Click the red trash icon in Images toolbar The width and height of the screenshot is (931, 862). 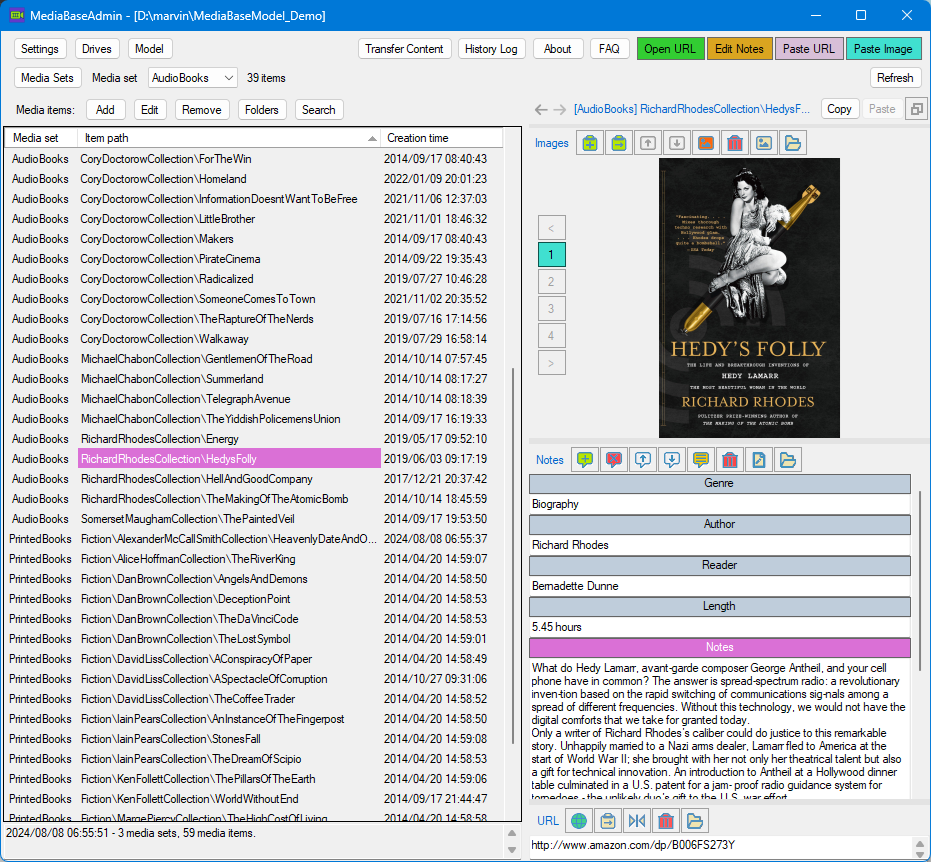(734, 143)
